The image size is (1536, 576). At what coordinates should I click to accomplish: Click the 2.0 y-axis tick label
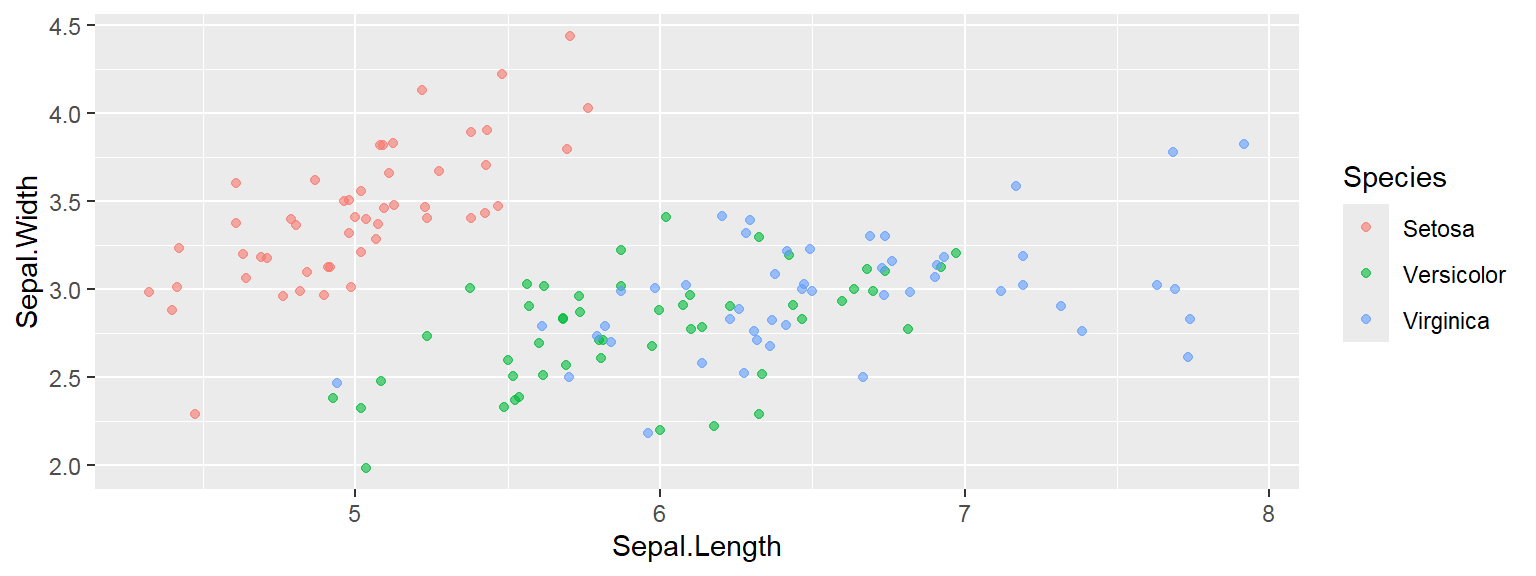[x=68, y=465]
